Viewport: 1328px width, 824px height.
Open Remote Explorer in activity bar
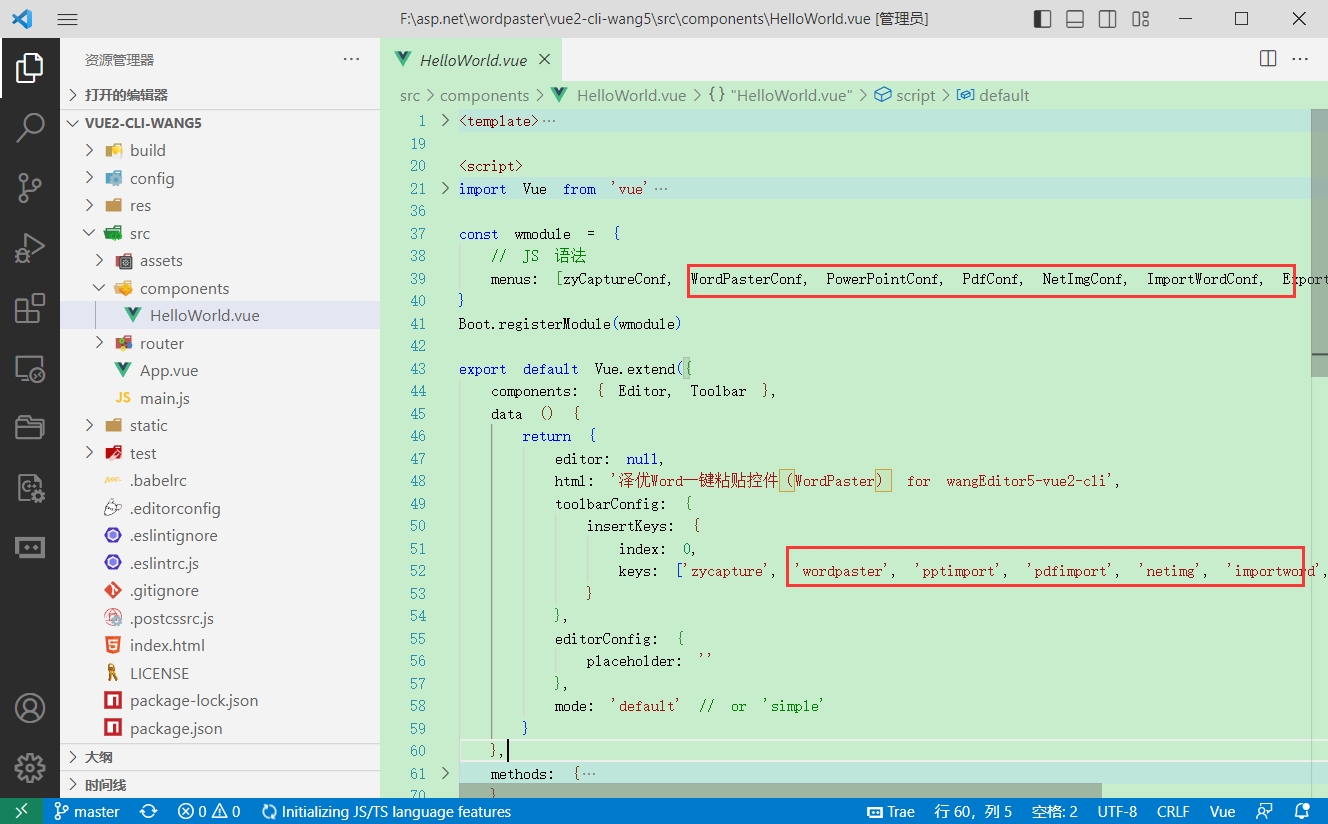[x=30, y=369]
